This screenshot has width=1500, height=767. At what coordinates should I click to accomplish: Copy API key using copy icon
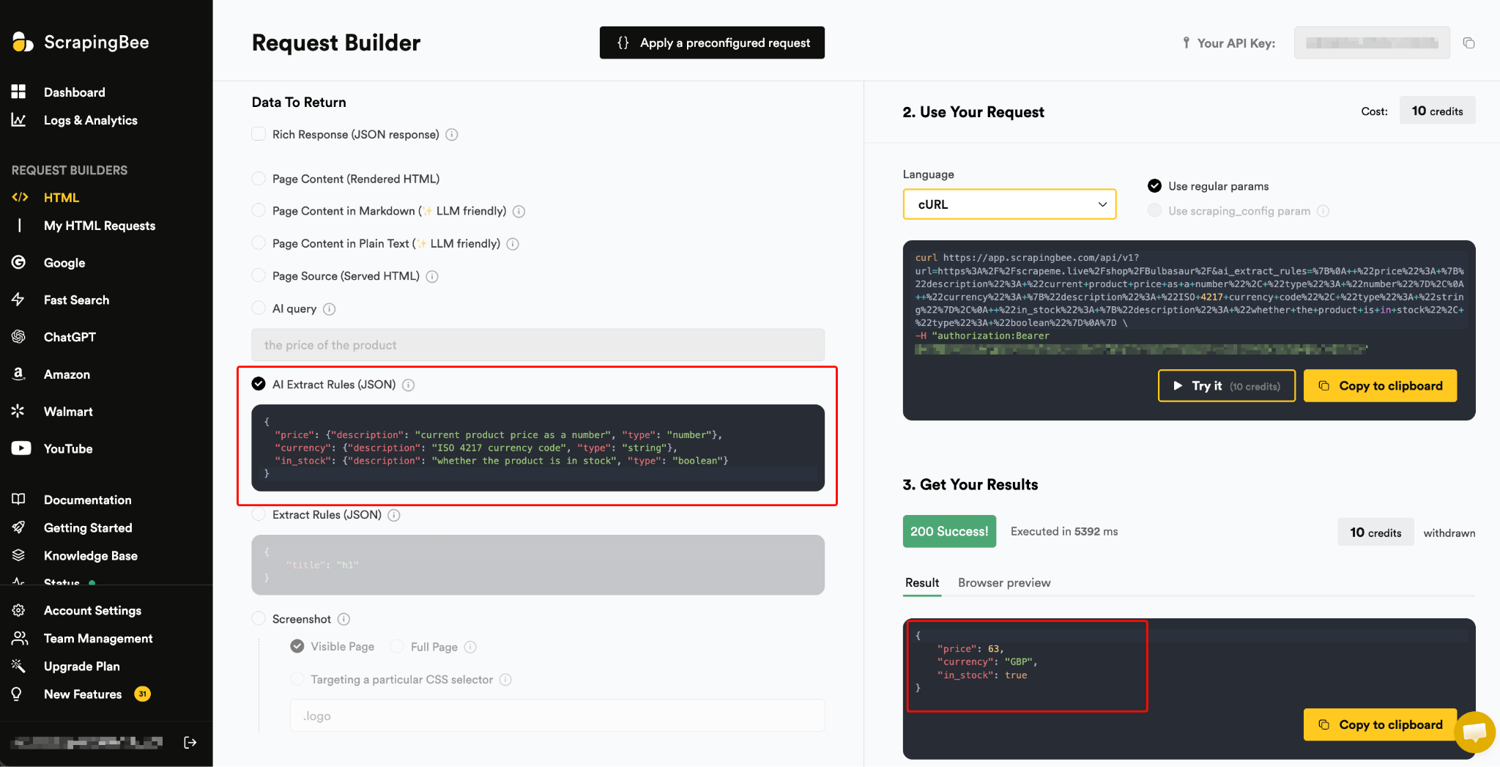pyautogui.click(x=1469, y=43)
